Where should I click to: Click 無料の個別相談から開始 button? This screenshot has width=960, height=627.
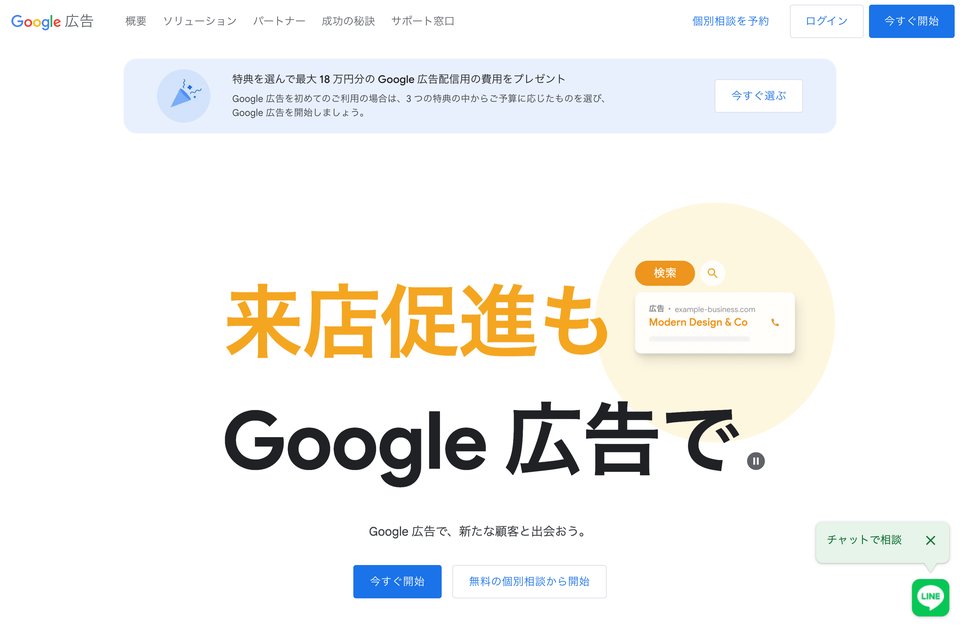[530, 582]
